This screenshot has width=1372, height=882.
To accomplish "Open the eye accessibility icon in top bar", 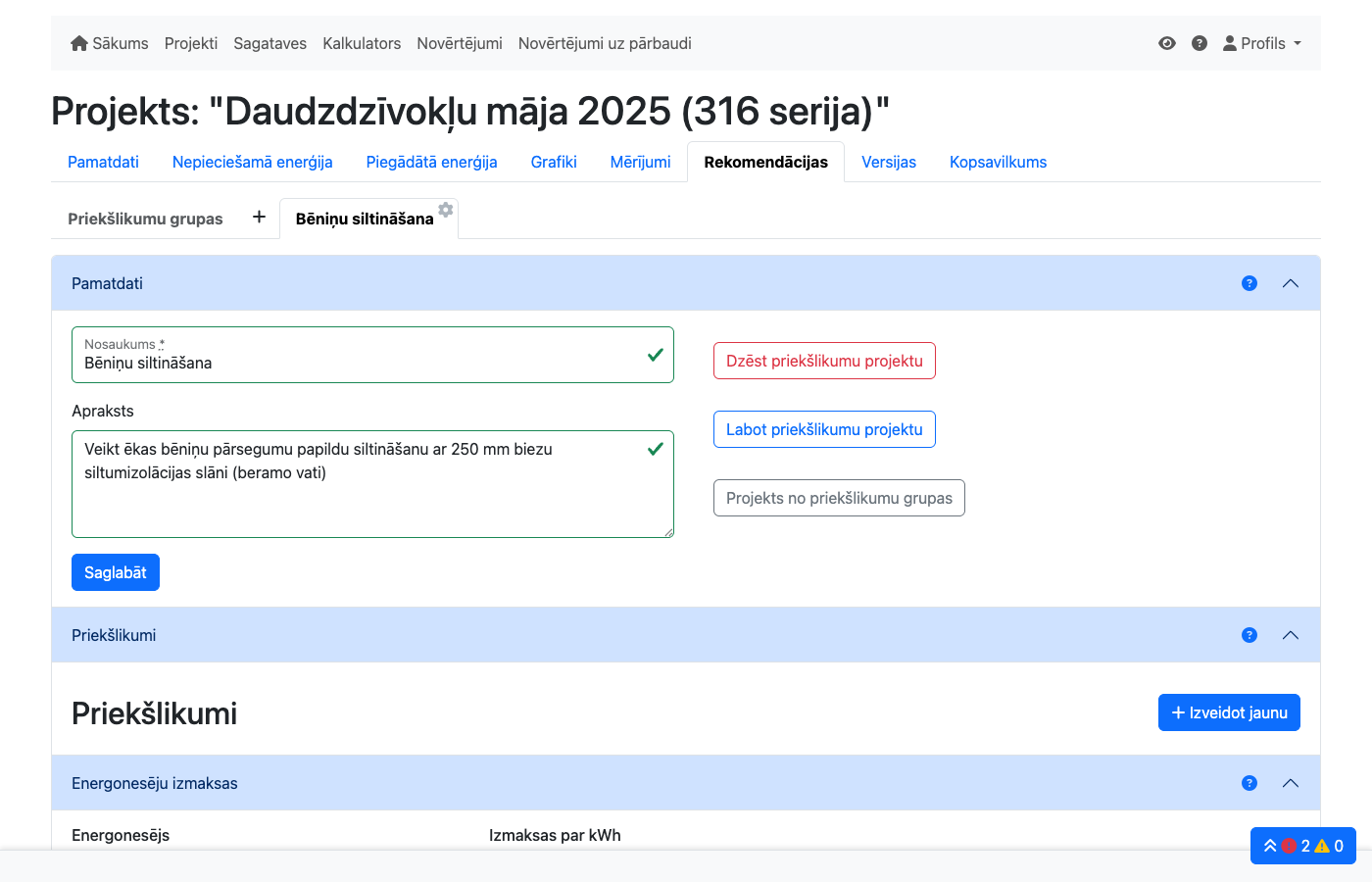I will 1166,43.
